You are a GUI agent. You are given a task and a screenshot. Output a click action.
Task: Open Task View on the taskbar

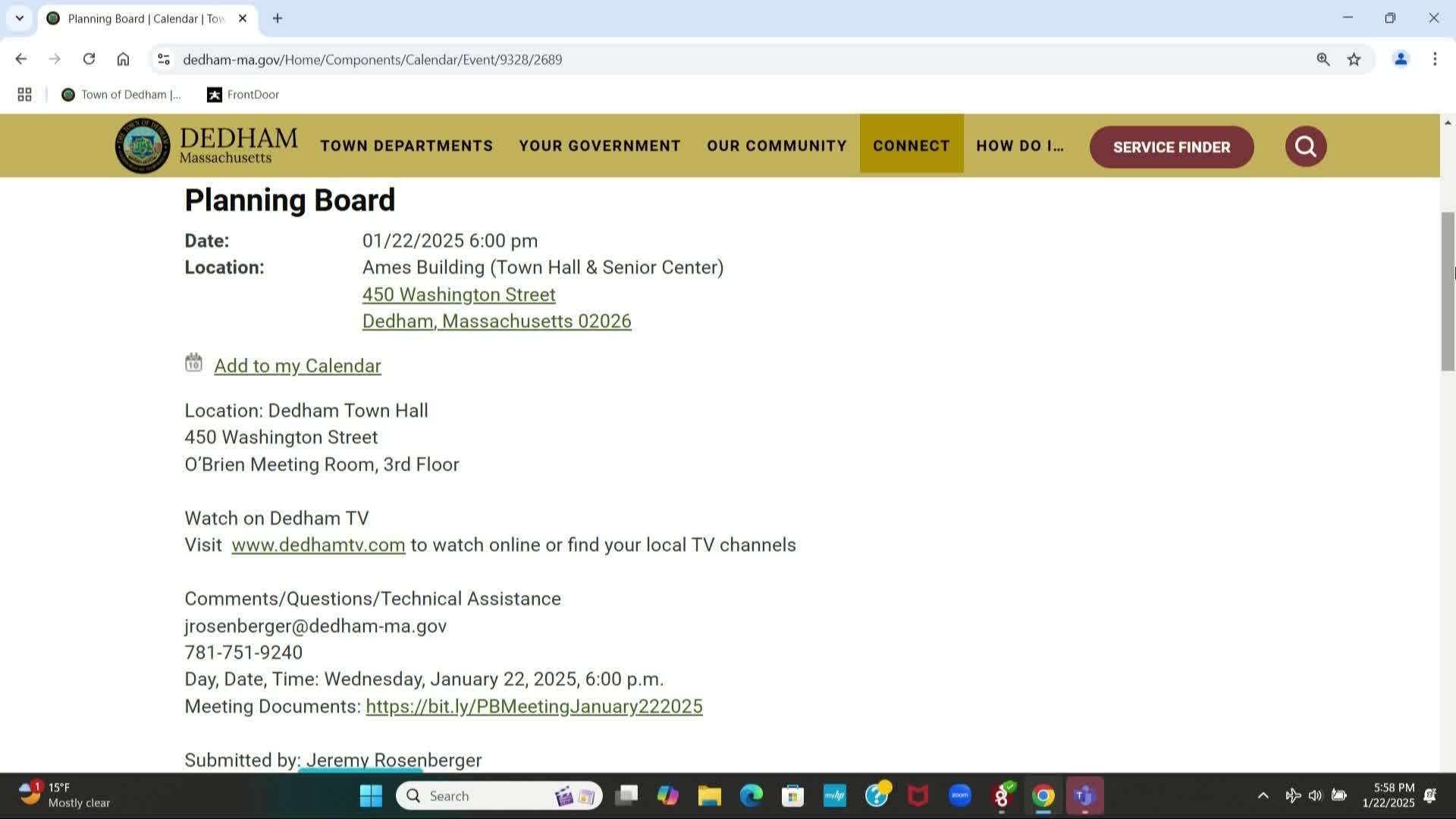tap(626, 795)
